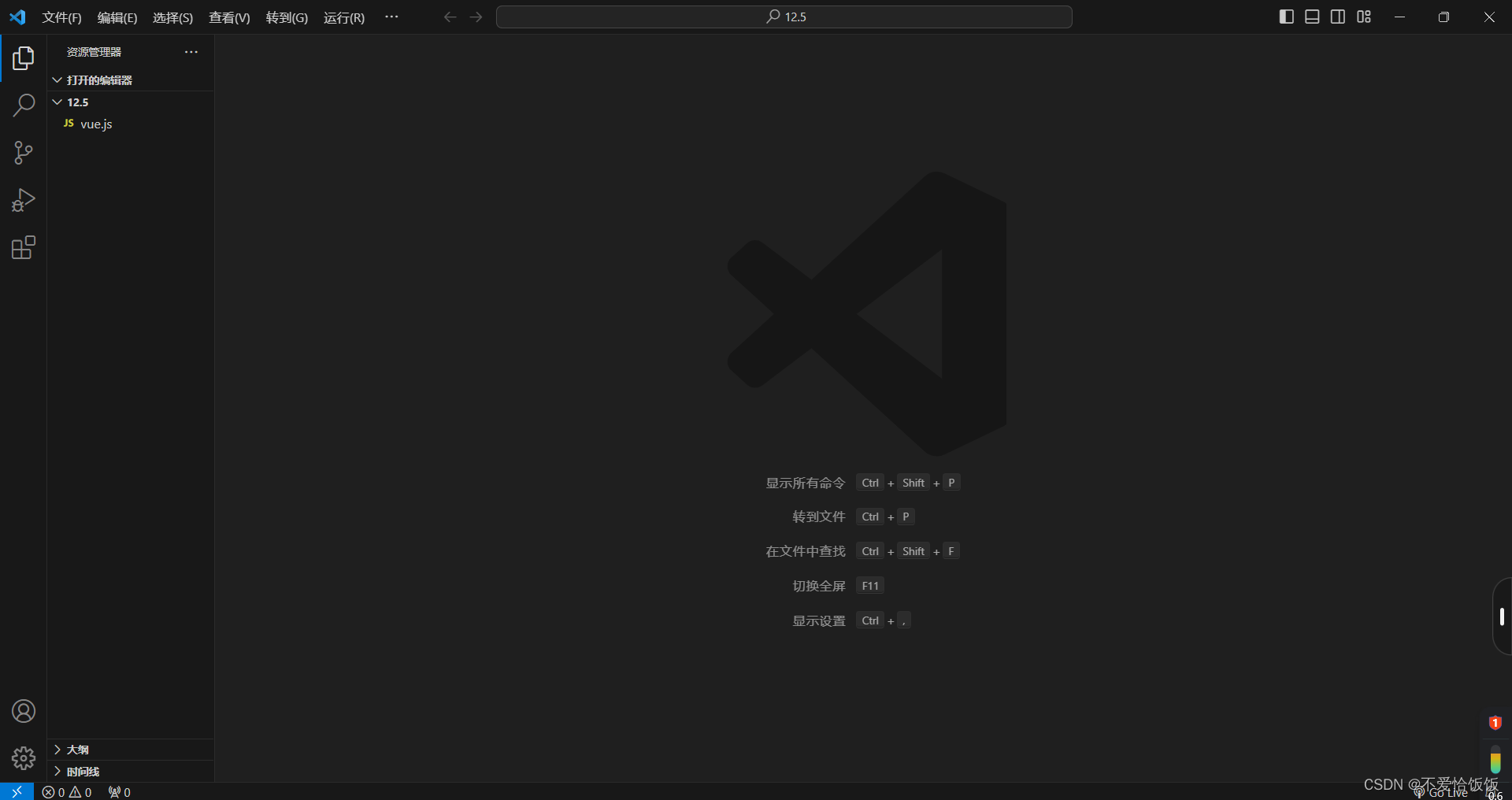This screenshot has height=800, width=1512.
Task: Open the Explorer view in activity bar
Action: coord(24,57)
